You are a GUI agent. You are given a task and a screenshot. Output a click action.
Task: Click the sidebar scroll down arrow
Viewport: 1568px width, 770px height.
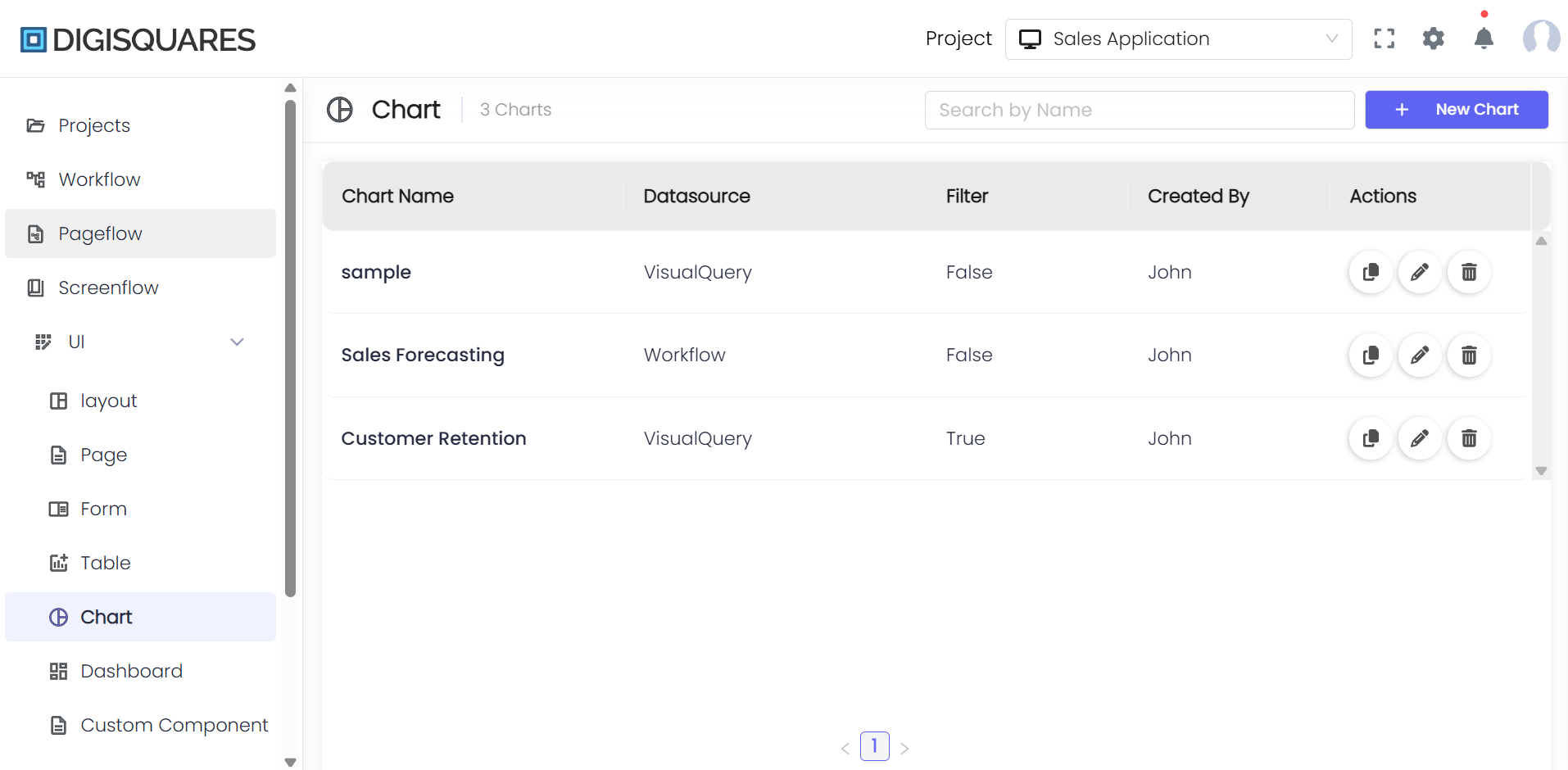[290, 762]
